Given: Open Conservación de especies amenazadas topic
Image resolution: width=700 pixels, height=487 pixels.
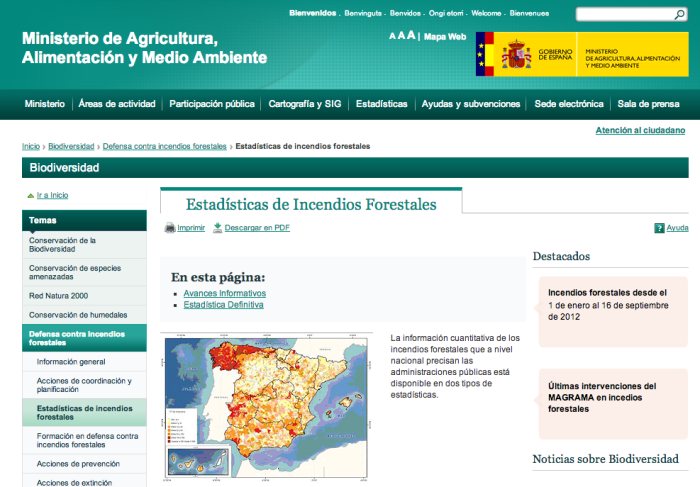Looking at the screenshot, I should [x=84, y=272].
